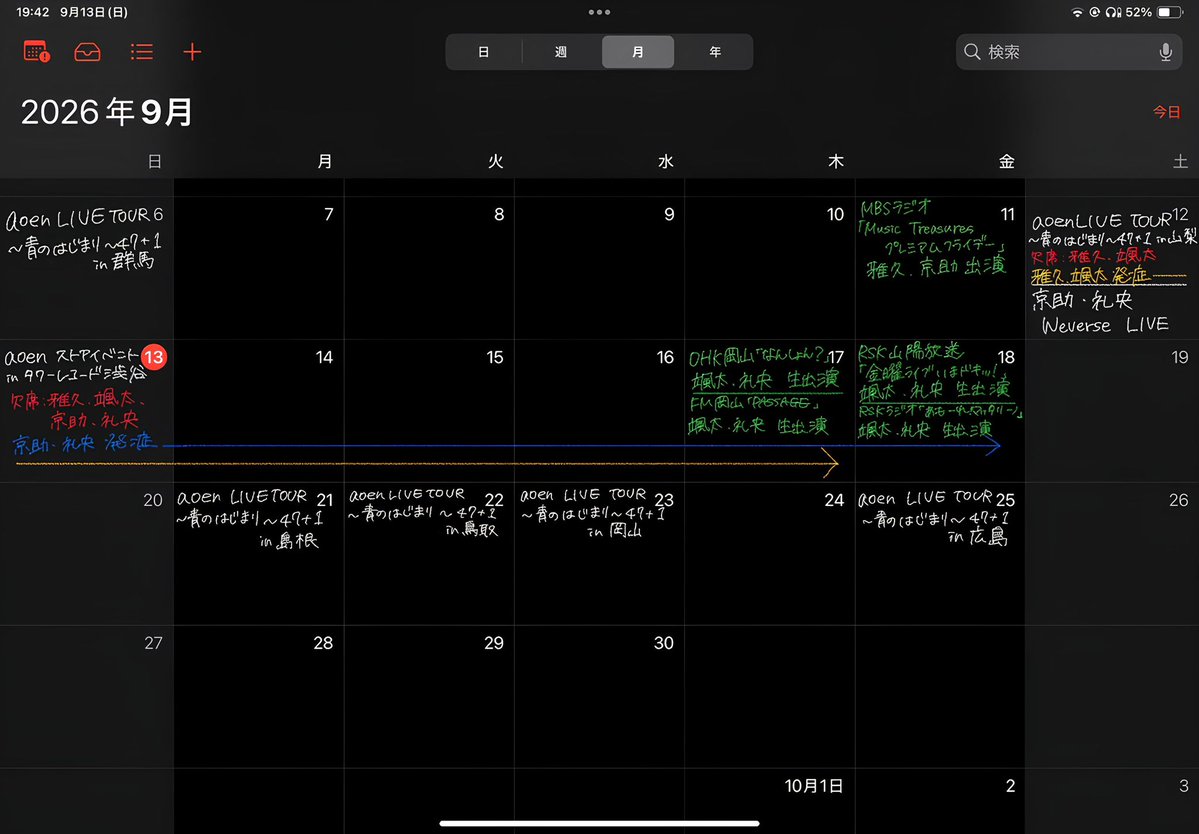The height and width of the screenshot is (834, 1199).
Task: Select October 3 day cell
Action: tap(1113, 801)
